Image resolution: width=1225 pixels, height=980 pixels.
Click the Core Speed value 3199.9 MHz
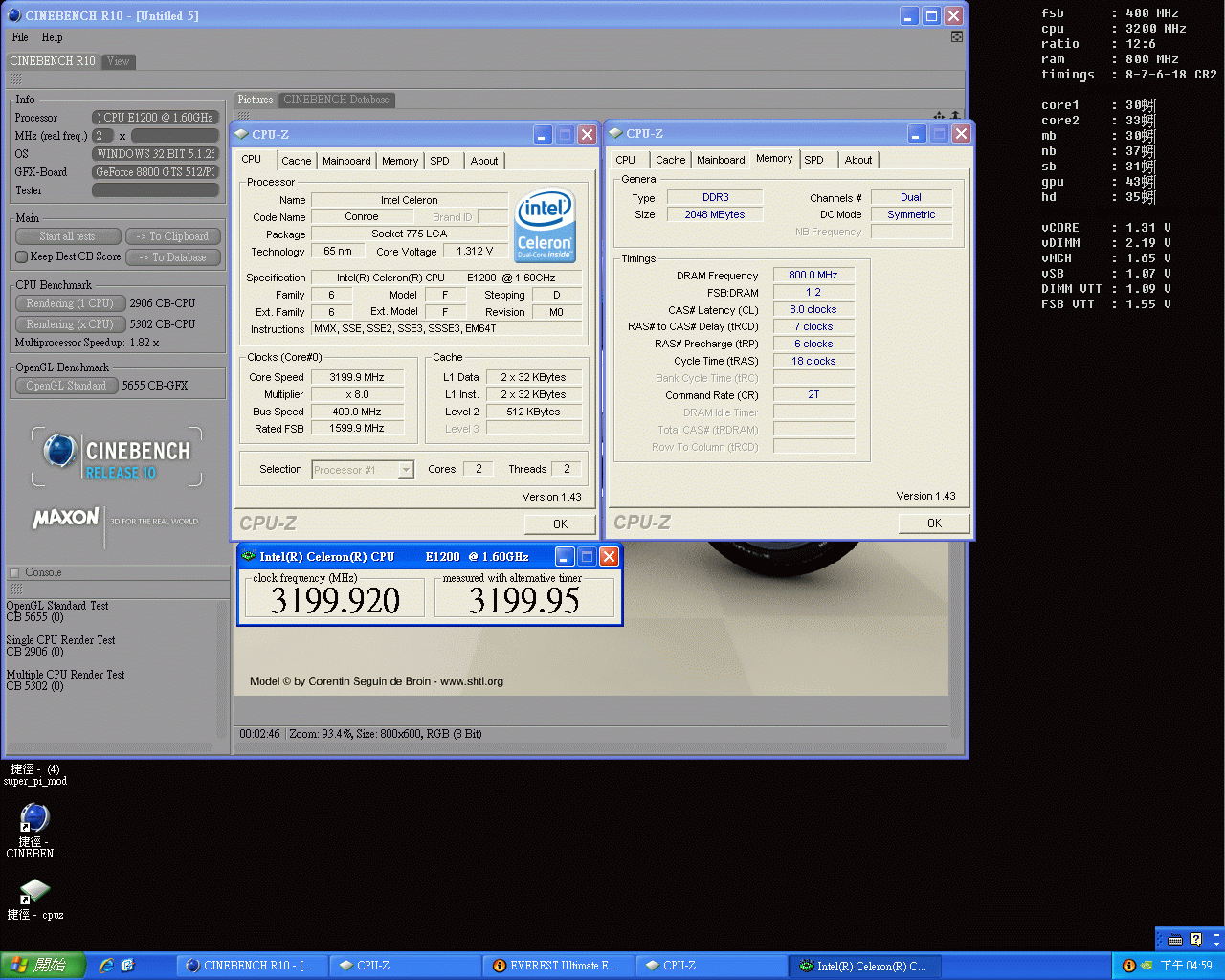(x=357, y=377)
